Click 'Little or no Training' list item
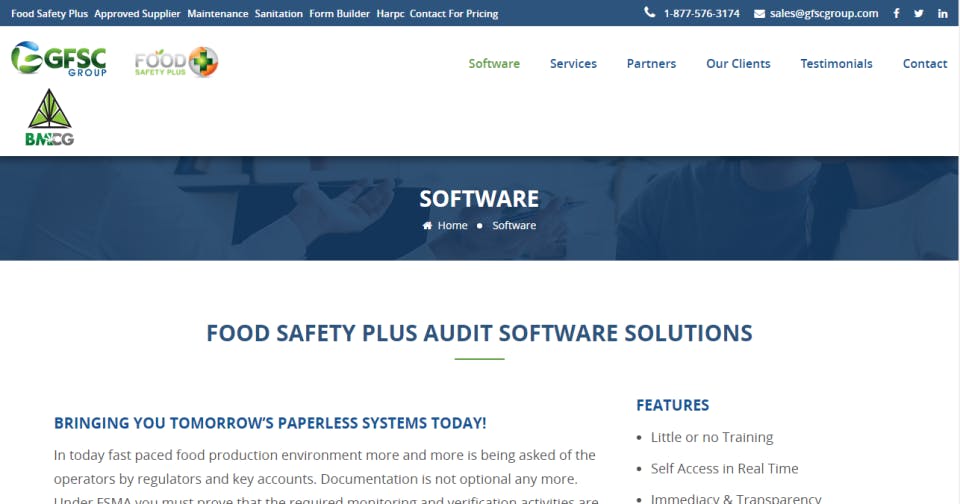This screenshot has height=504, width=960. point(712,437)
